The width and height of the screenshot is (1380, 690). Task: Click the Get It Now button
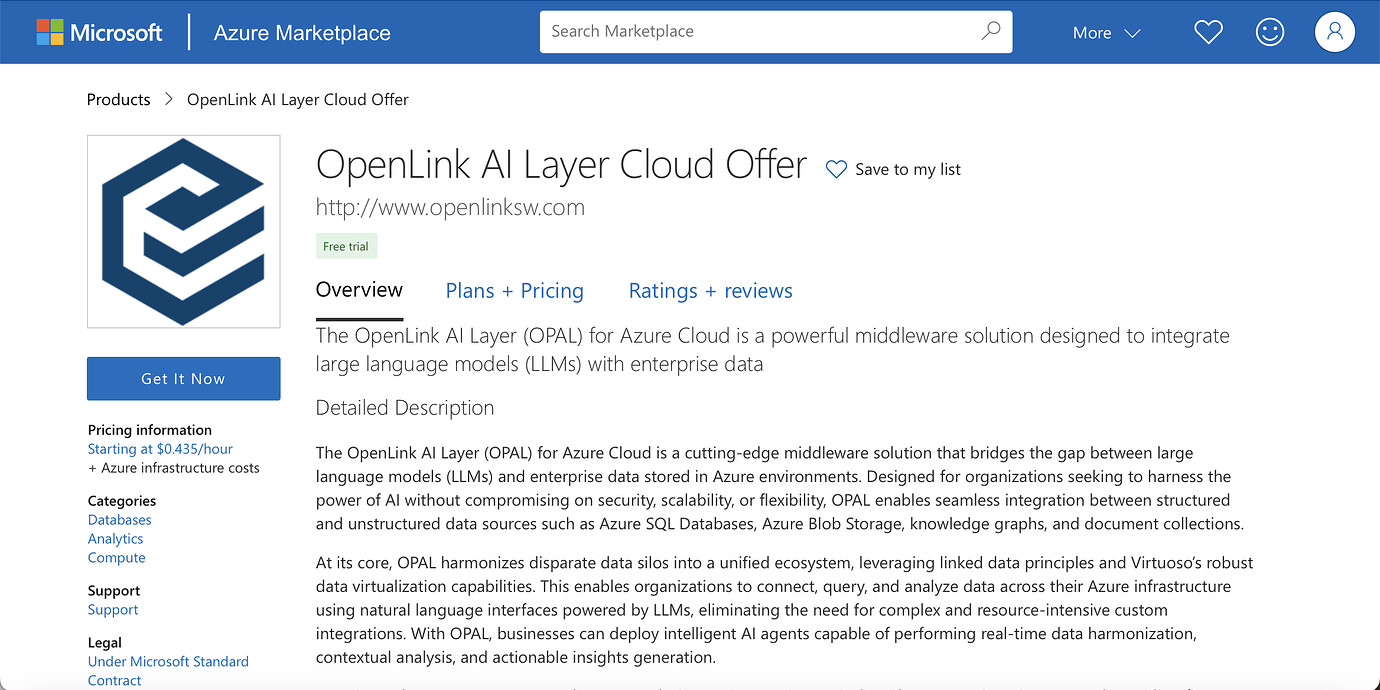click(184, 379)
